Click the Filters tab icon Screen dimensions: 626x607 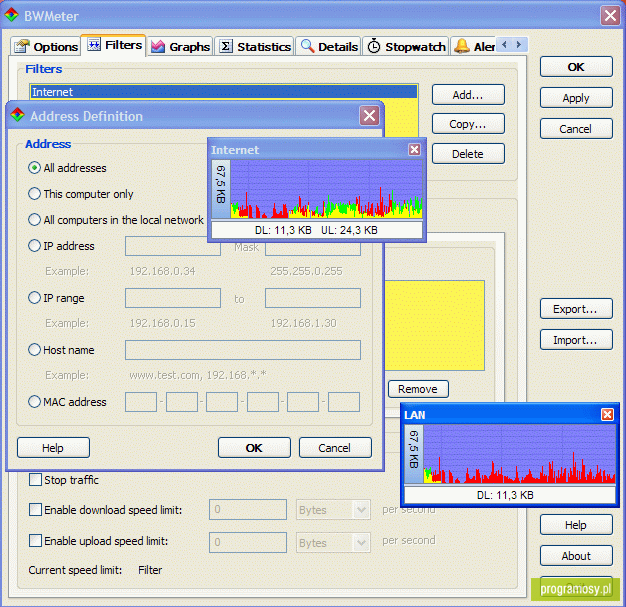[x=94, y=45]
